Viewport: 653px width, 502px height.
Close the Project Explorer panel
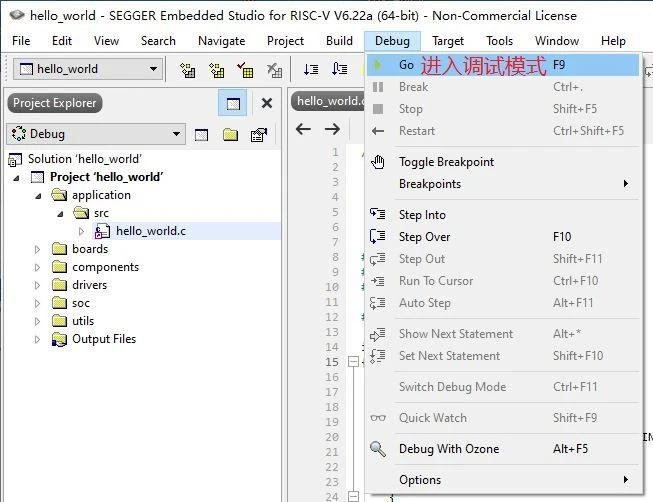tap(267, 103)
